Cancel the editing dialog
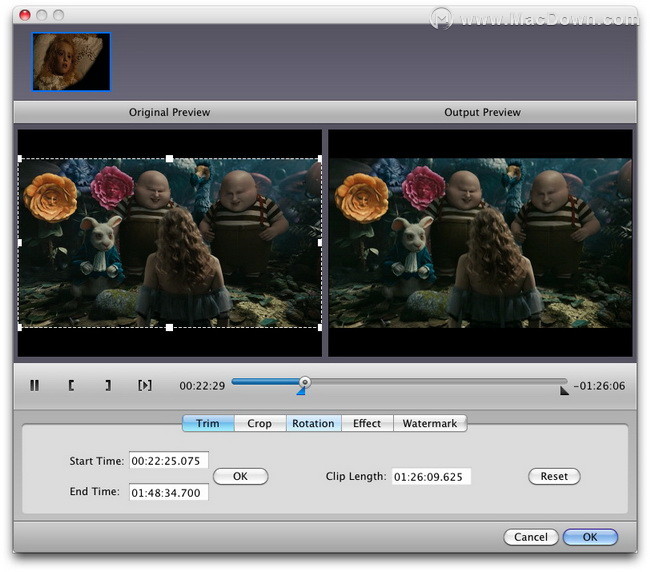The height and width of the screenshot is (572, 650). tap(531, 537)
